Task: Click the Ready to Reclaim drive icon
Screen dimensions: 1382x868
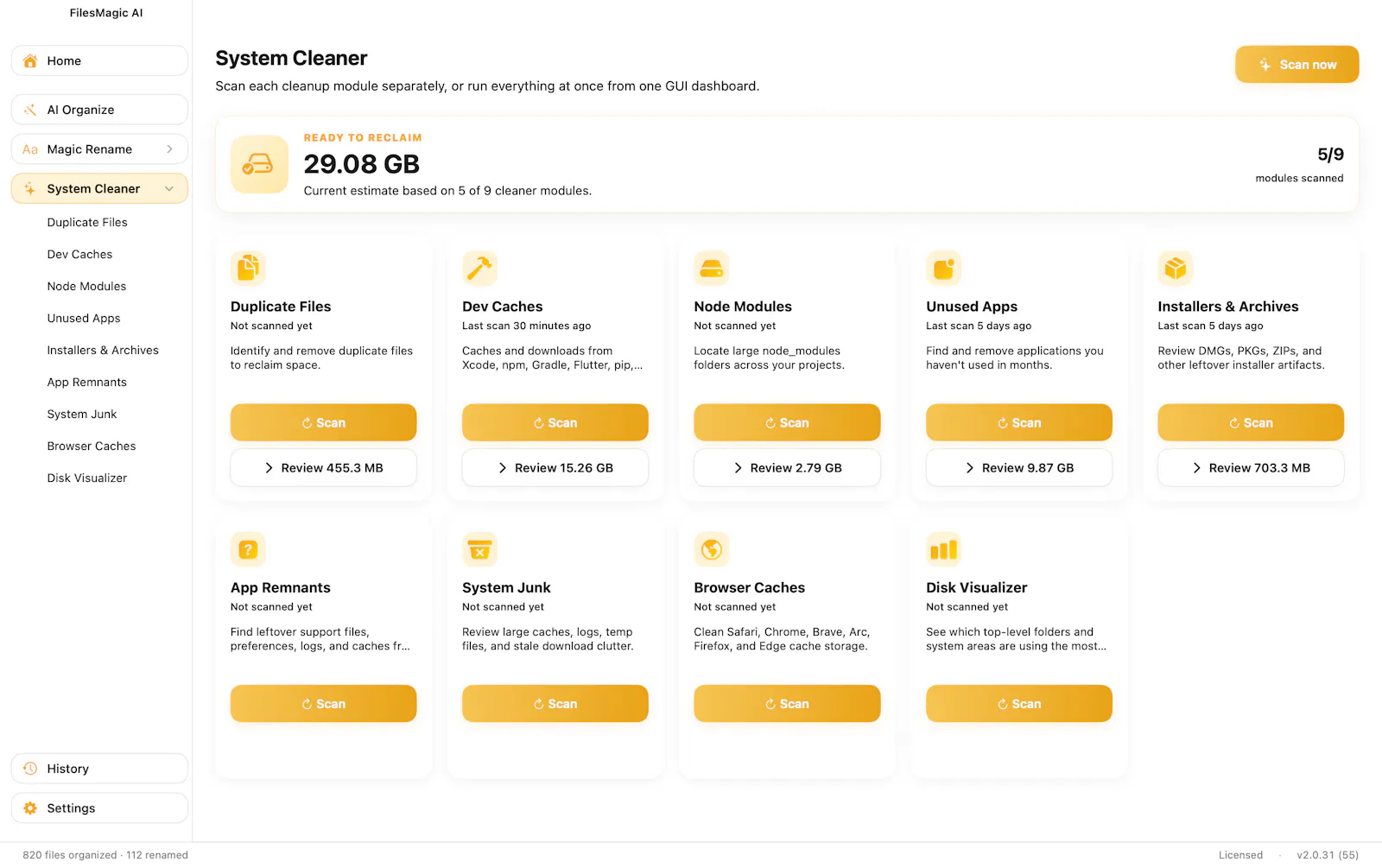Action: click(x=259, y=164)
